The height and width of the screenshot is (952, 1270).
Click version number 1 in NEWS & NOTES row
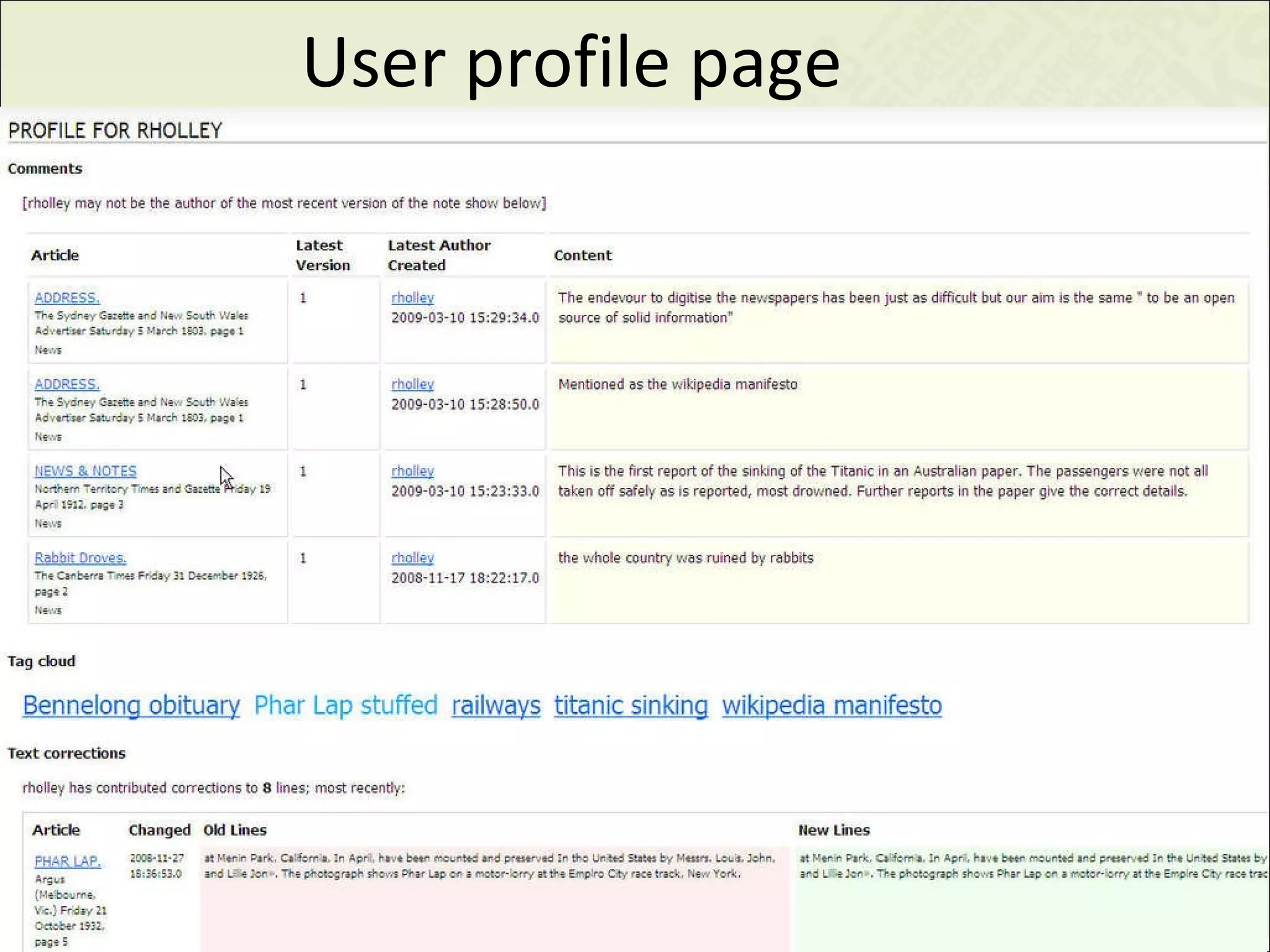click(x=303, y=472)
